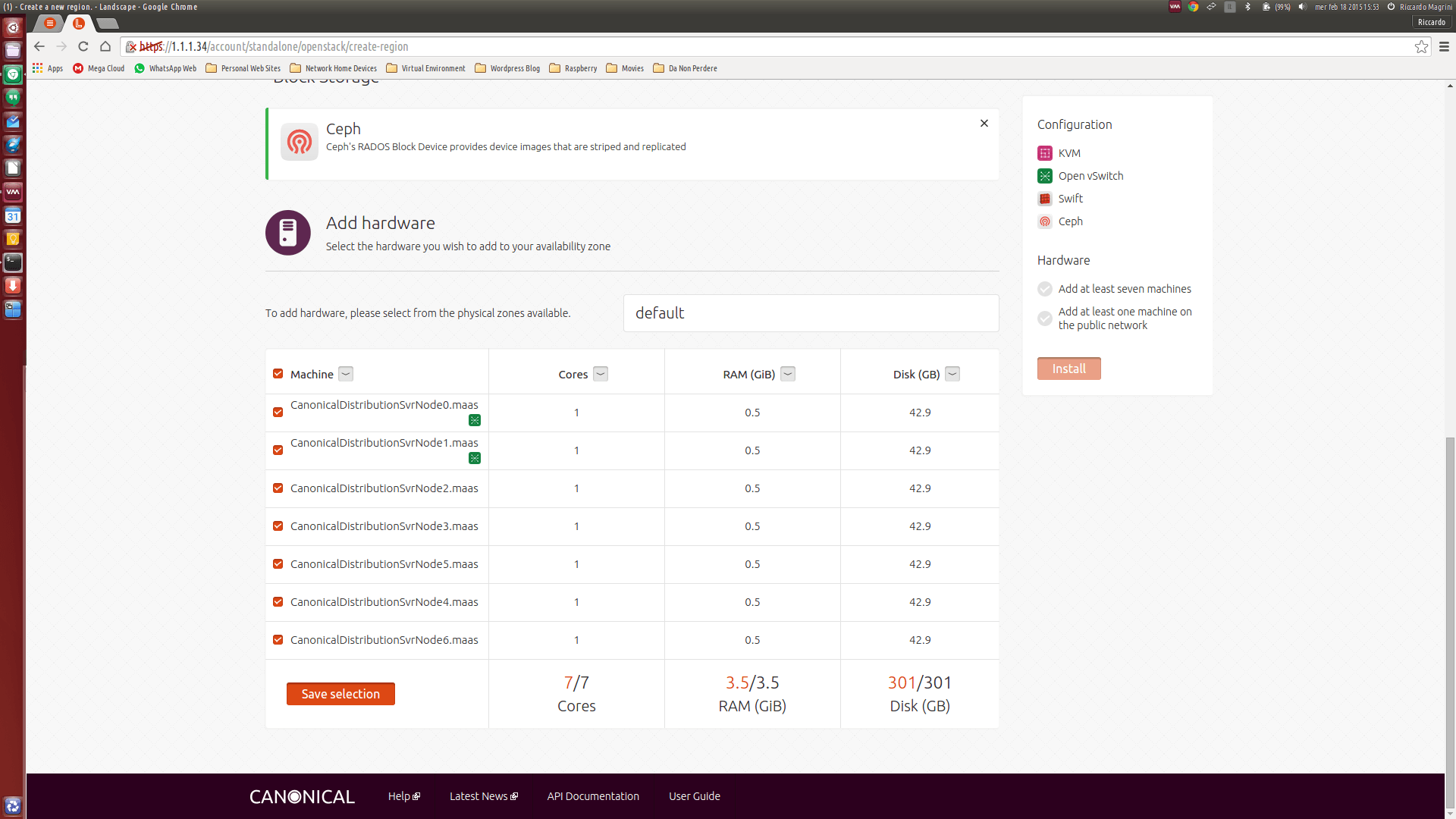Open the Machine column sort dropdown
Viewport: 1456px width, 819px height.
[x=346, y=374]
